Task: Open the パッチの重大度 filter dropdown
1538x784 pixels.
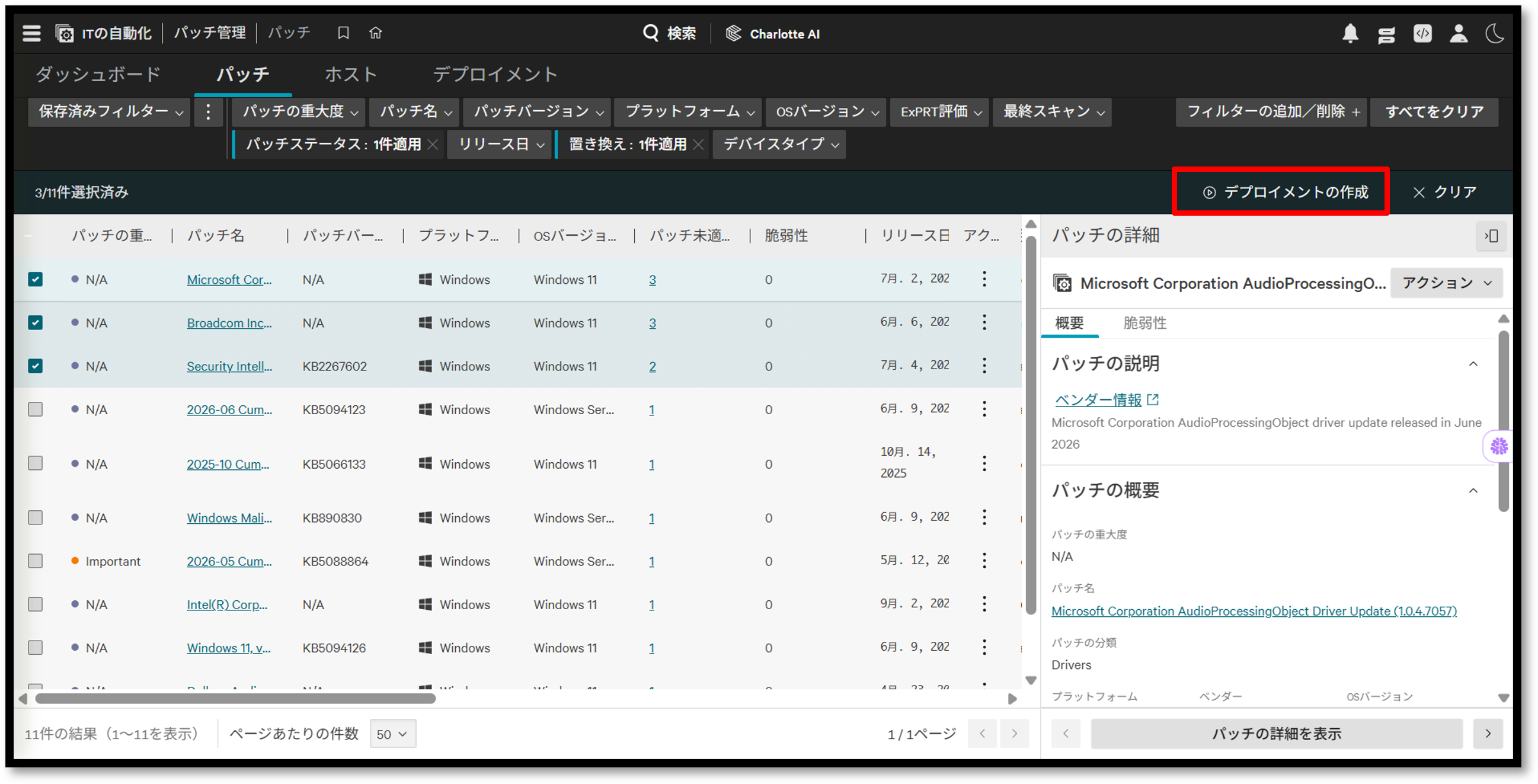Action: tap(299, 111)
